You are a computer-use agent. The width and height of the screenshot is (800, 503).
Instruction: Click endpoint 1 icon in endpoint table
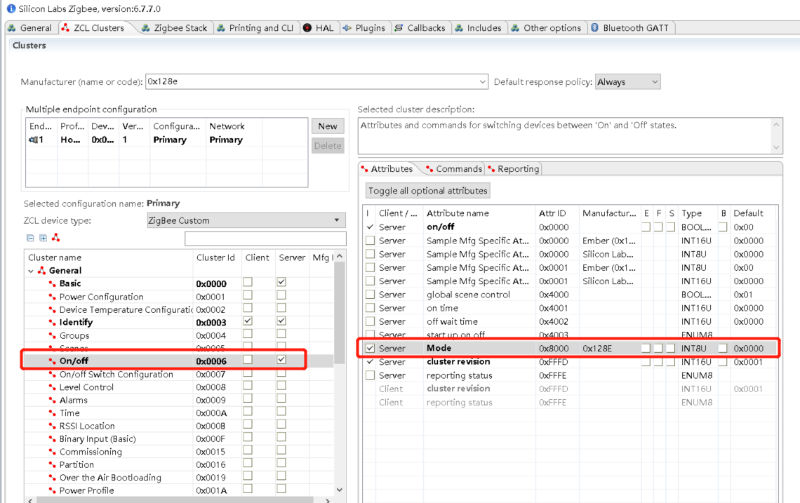(34, 140)
